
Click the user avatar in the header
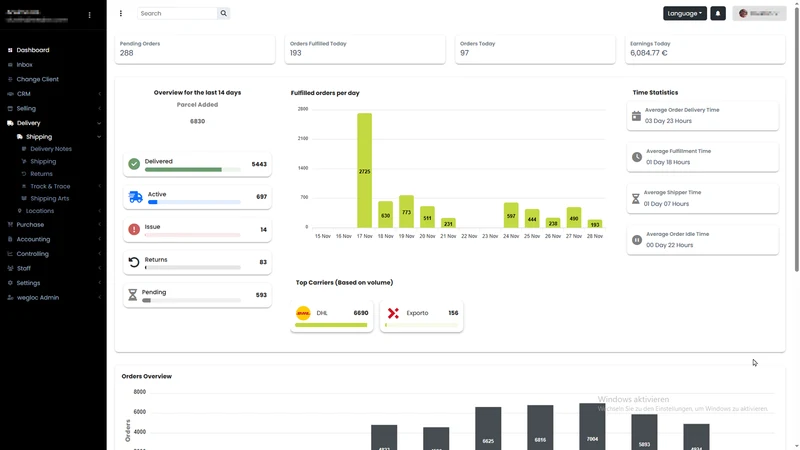743,13
